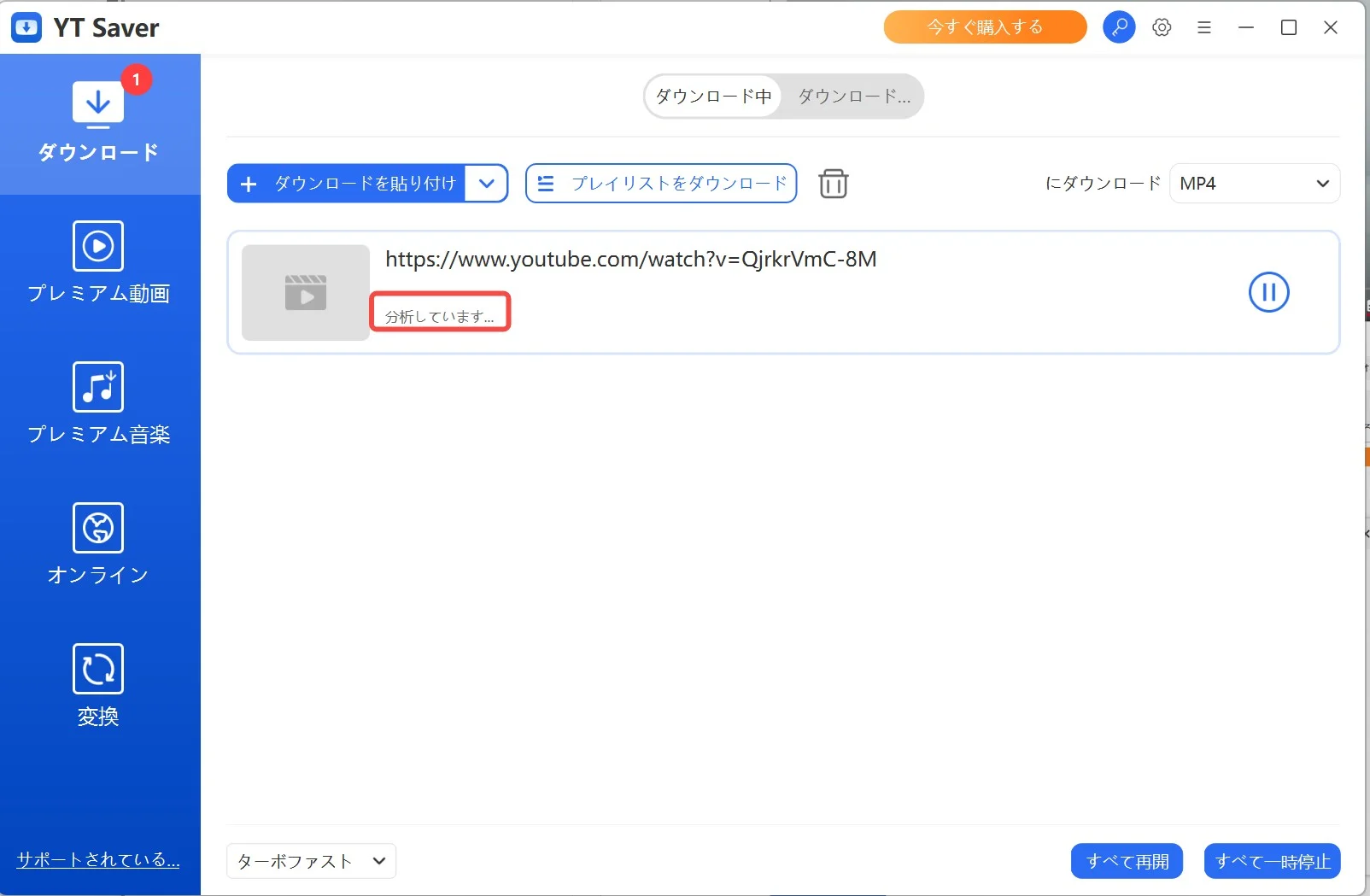Click プレイリストをダウンロード button
This screenshot has height=896, width=1370.
coord(661,184)
